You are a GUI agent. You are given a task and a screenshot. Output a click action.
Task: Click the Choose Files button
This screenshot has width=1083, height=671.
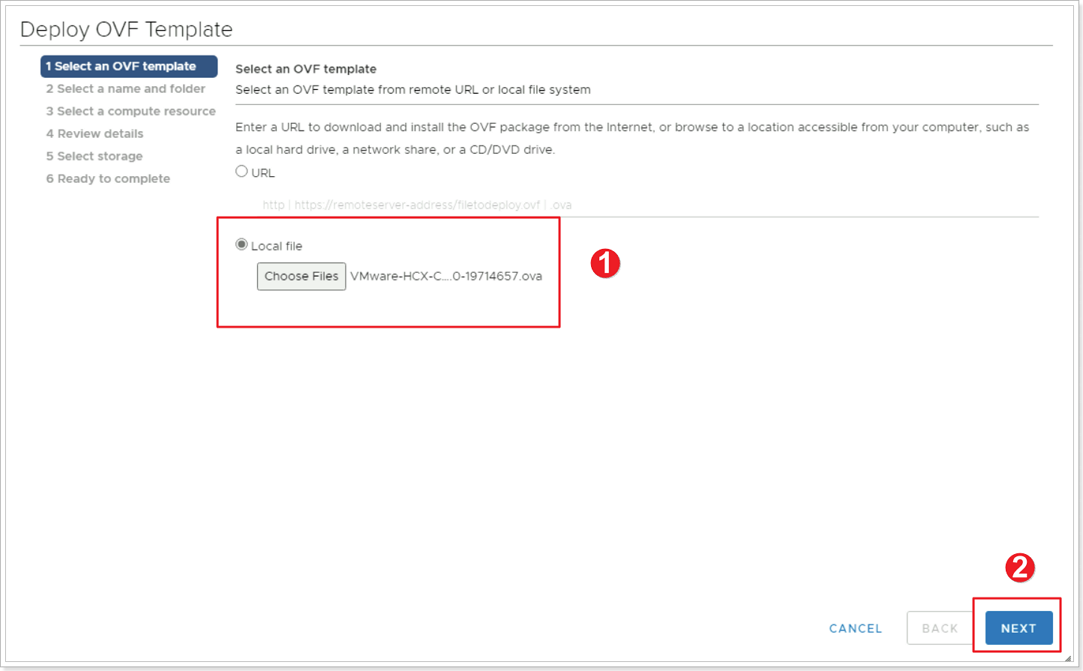click(301, 276)
